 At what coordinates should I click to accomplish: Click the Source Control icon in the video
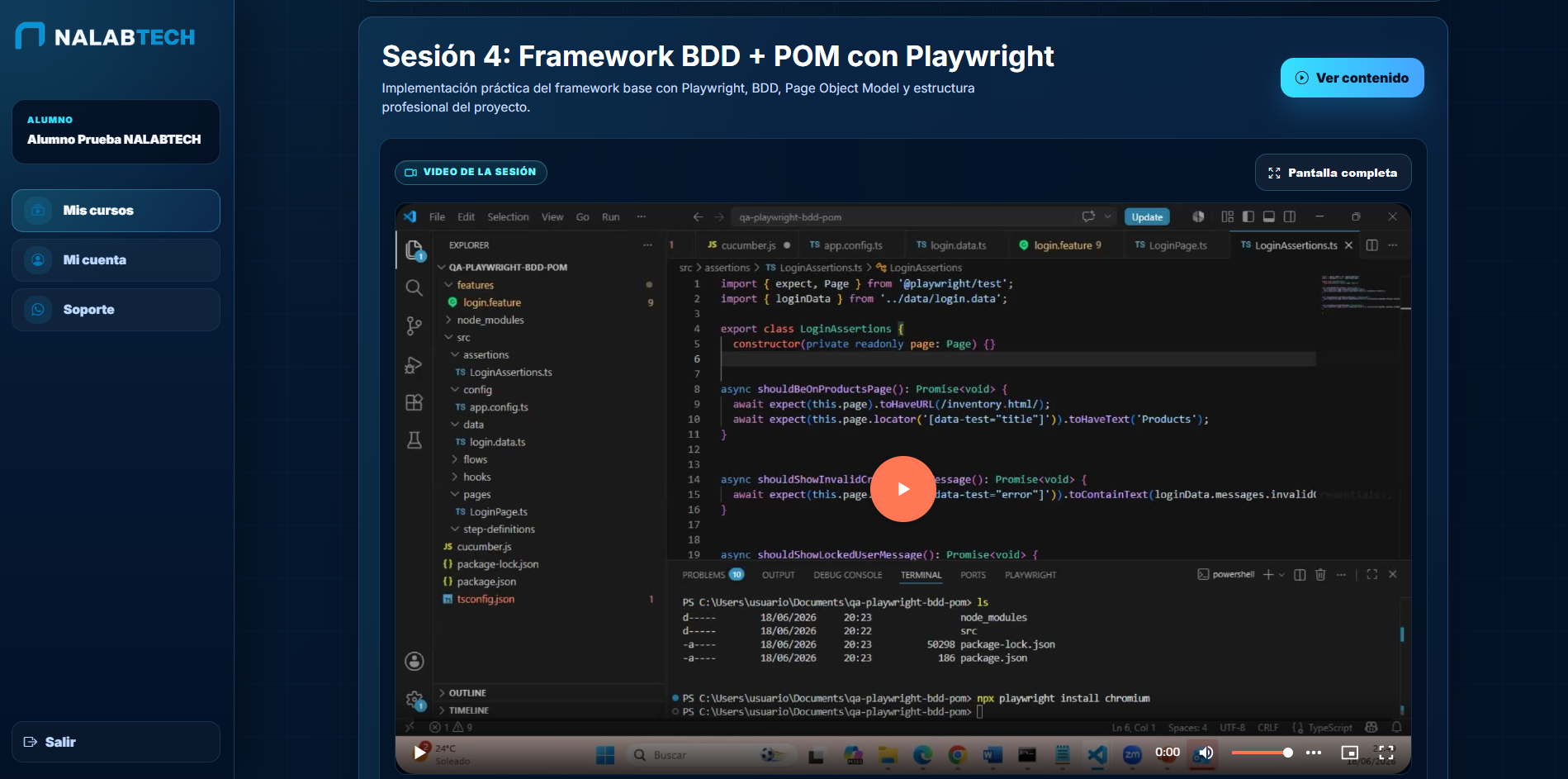[x=415, y=326]
